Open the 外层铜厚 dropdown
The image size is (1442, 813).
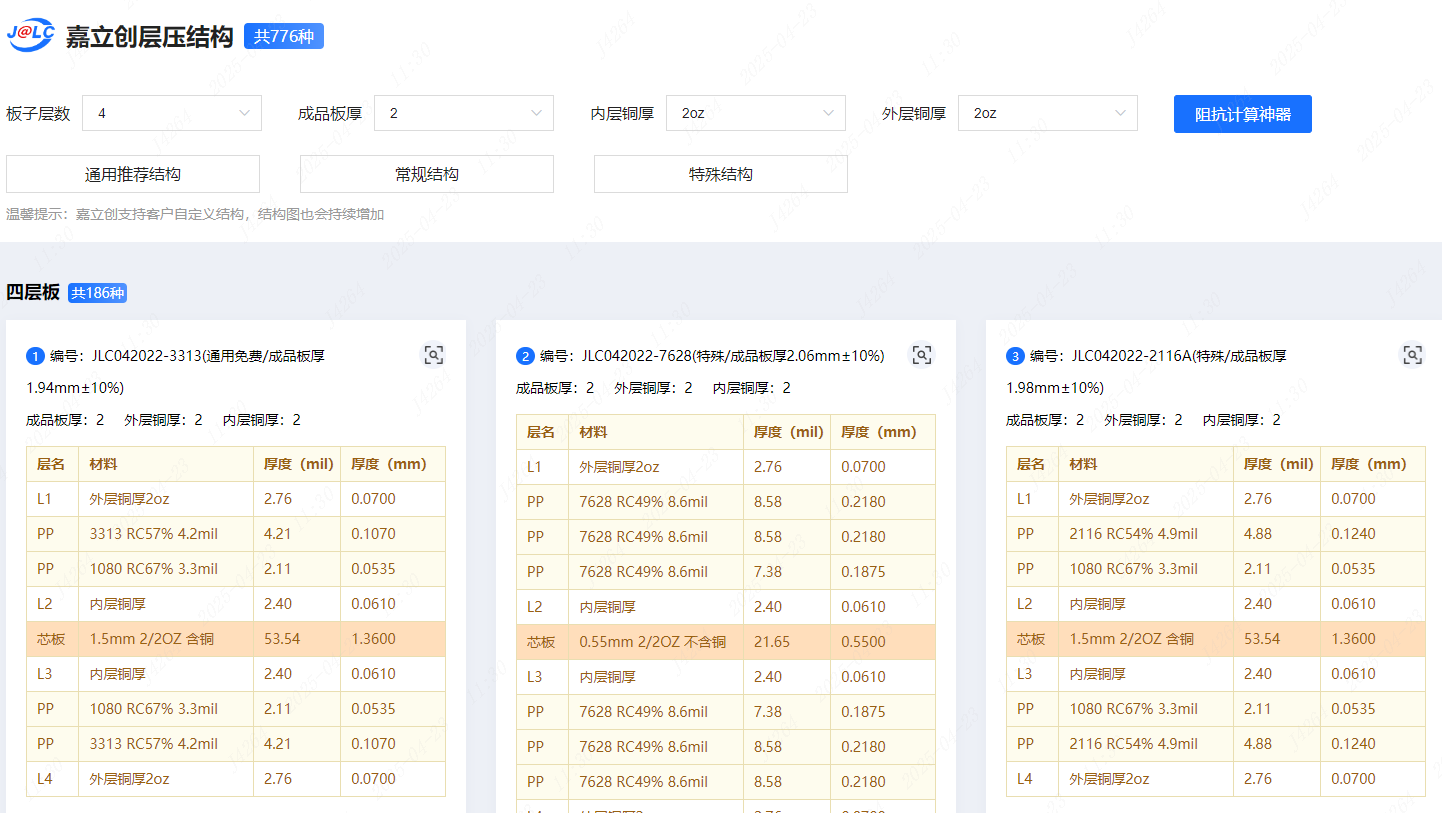click(x=1048, y=113)
